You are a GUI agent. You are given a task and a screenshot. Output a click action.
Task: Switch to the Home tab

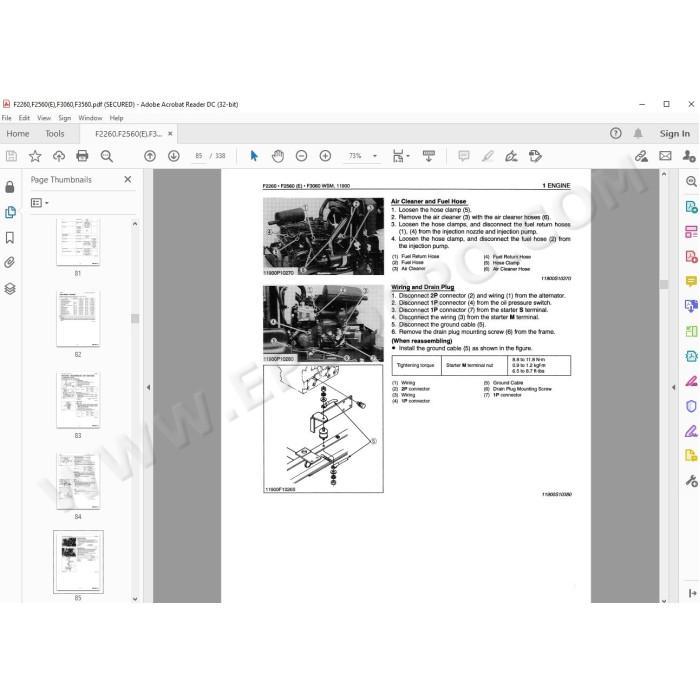click(x=18, y=133)
